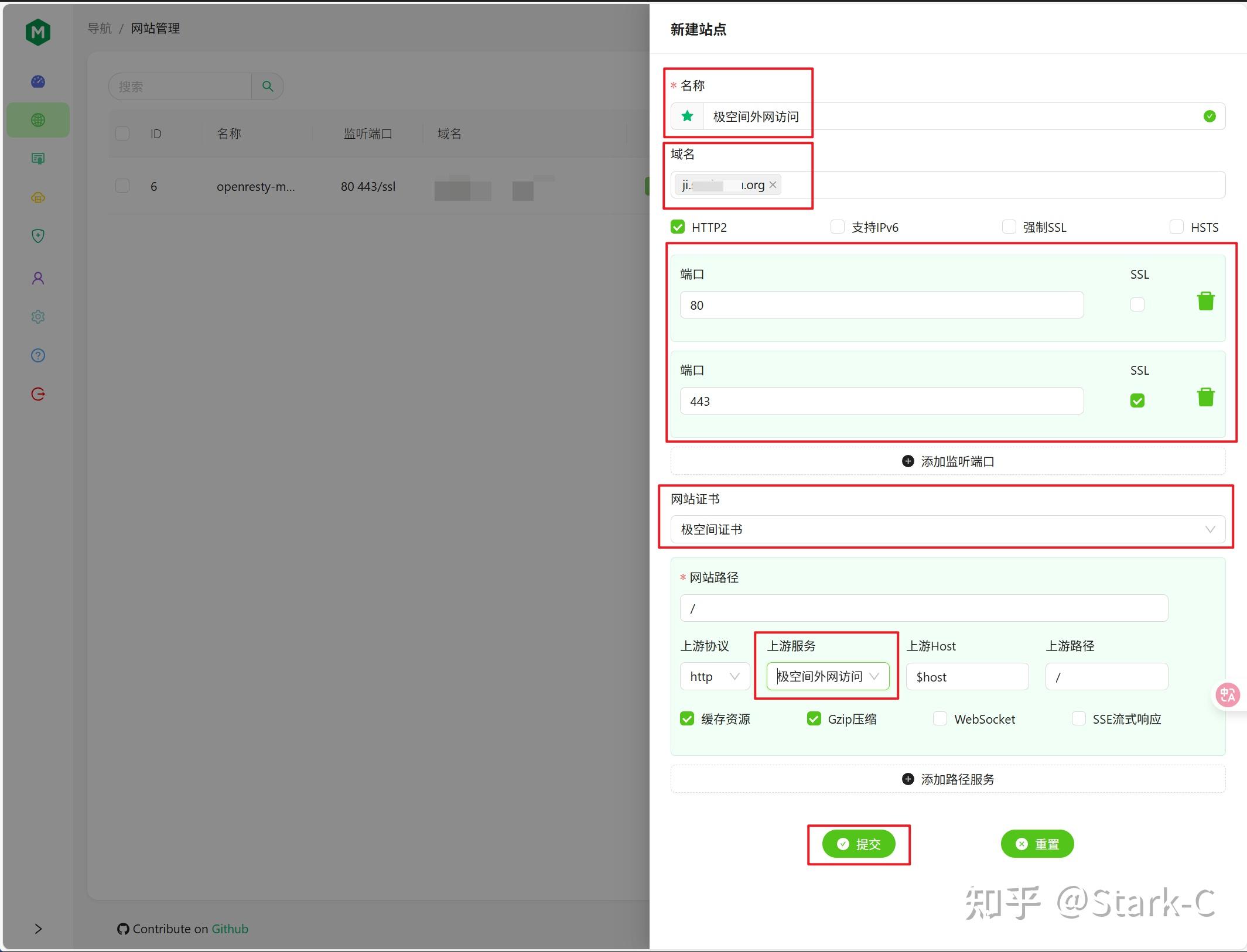The height and width of the screenshot is (952, 1247).
Task: Open the user management sidebar icon
Action: click(37, 278)
